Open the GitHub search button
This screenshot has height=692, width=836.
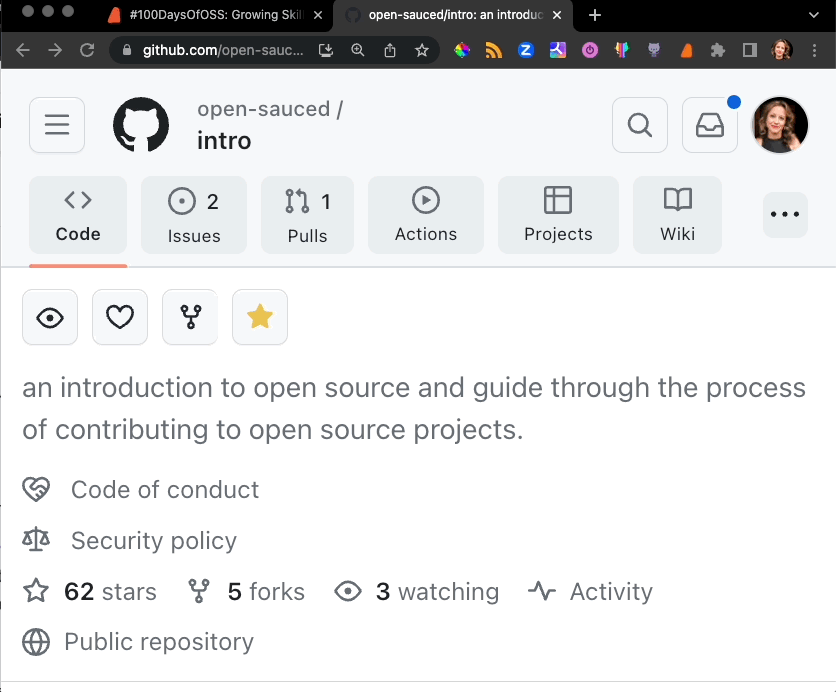[640, 125]
